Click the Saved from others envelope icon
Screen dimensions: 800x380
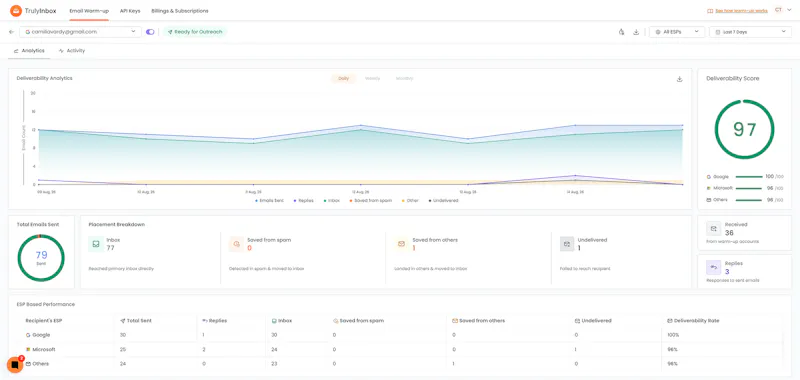pos(402,244)
